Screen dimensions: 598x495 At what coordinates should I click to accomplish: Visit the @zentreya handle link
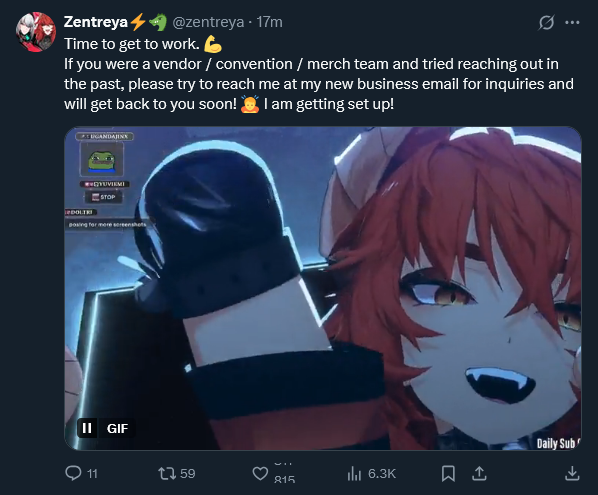tap(208, 22)
